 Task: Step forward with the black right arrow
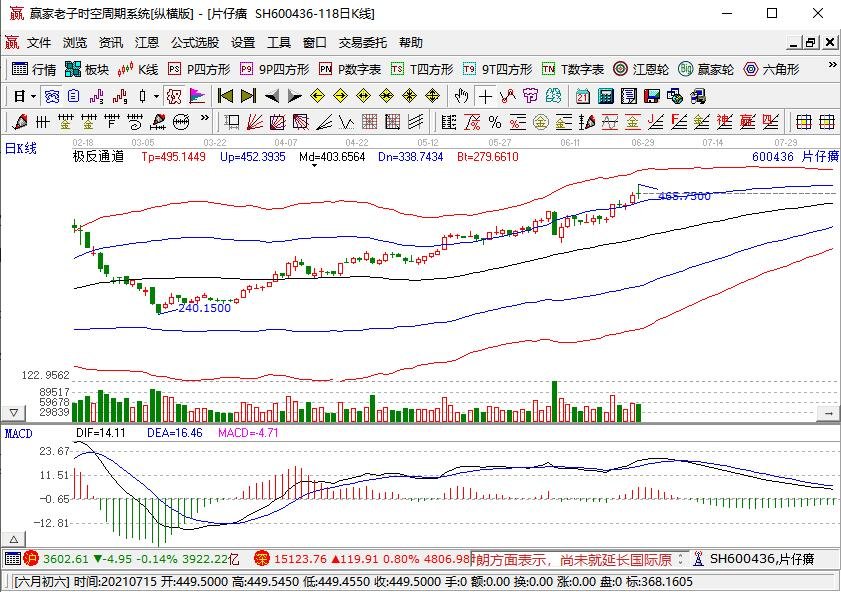click(x=294, y=97)
